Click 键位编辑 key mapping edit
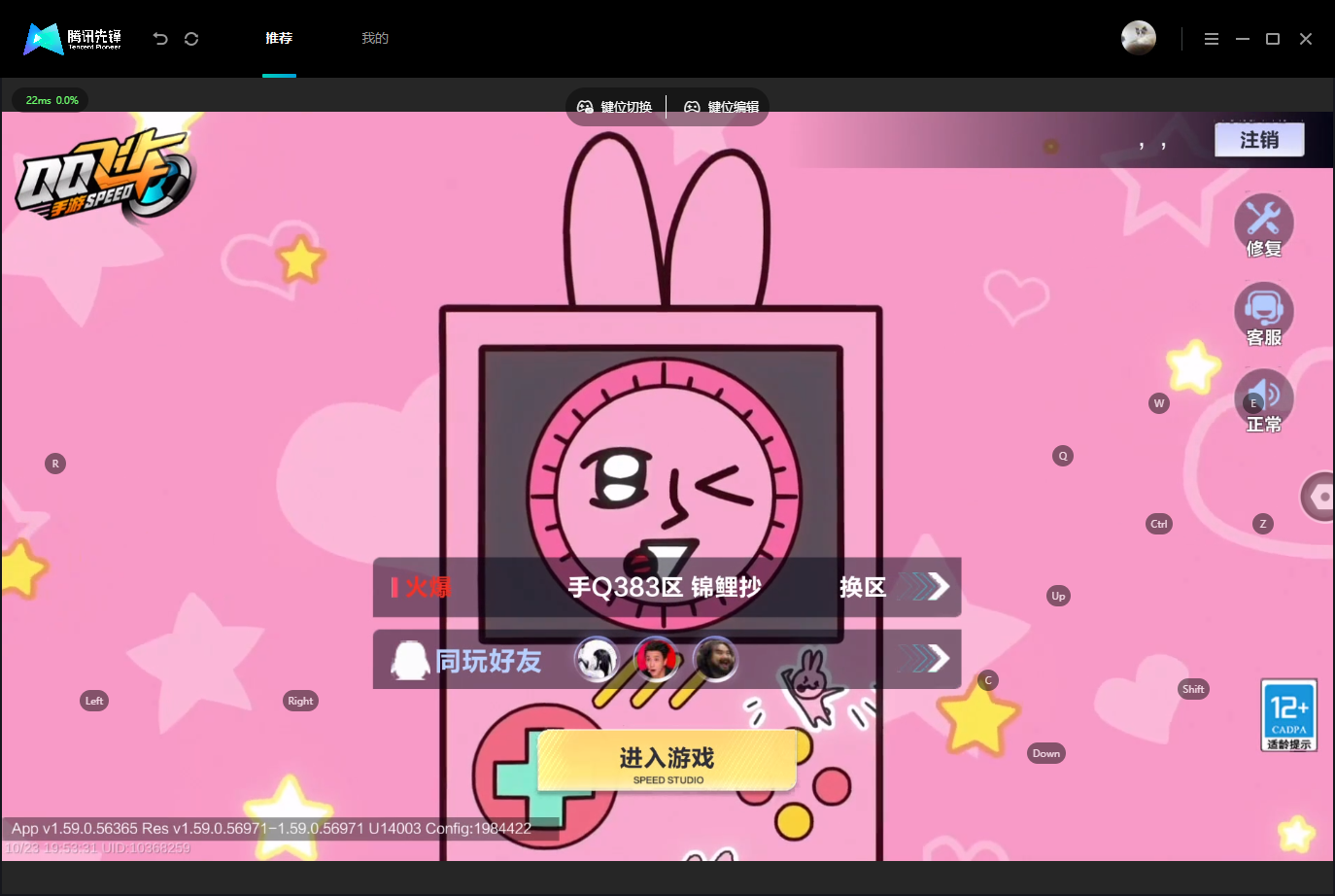This screenshot has width=1335, height=896. point(722,107)
